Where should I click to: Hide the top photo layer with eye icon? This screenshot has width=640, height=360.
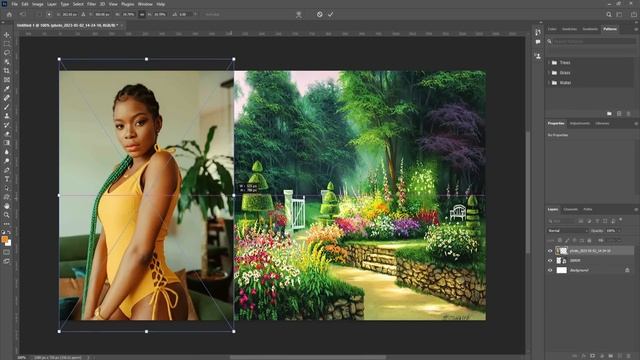point(550,251)
